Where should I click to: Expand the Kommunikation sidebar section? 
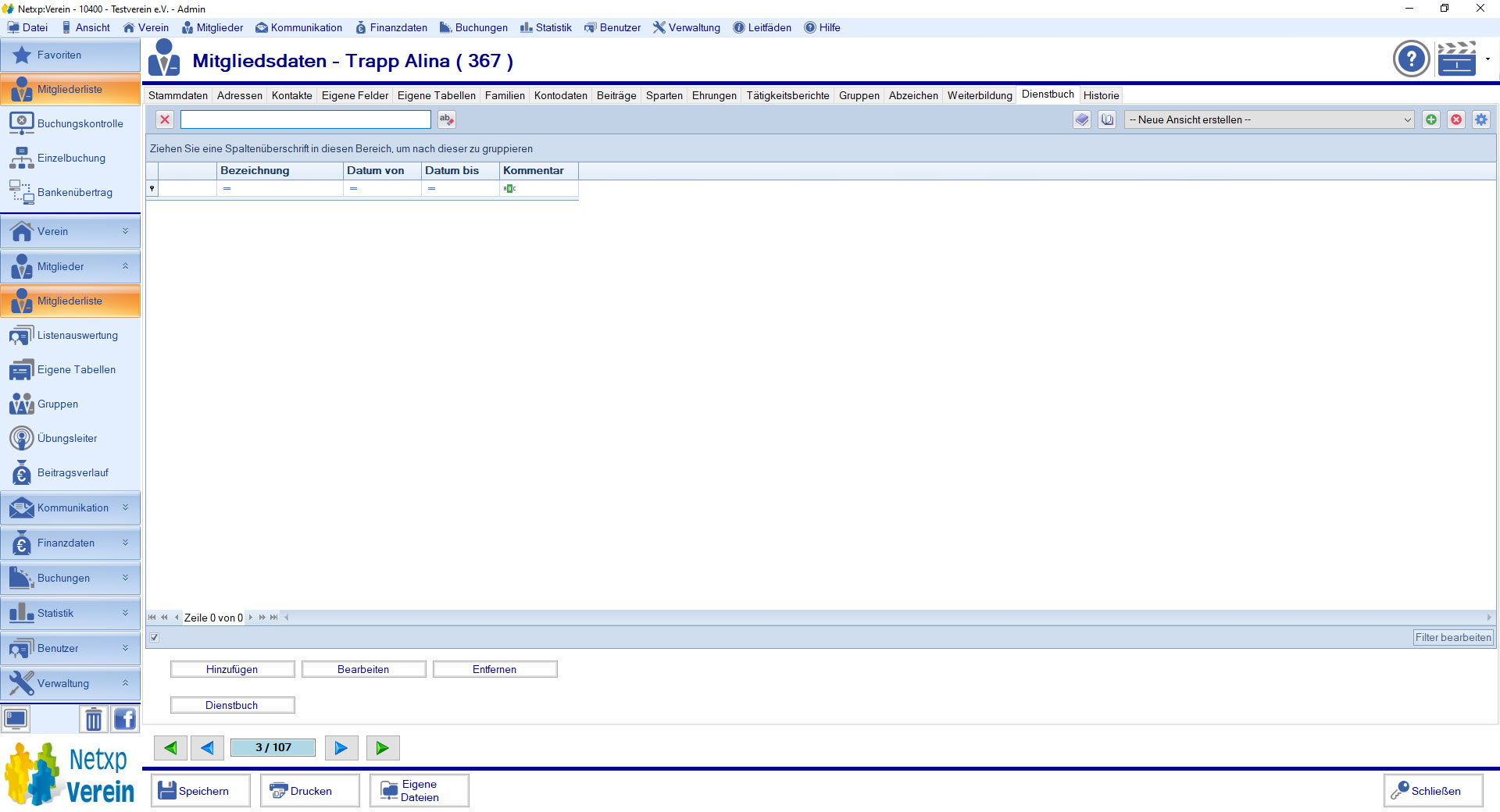click(x=70, y=508)
